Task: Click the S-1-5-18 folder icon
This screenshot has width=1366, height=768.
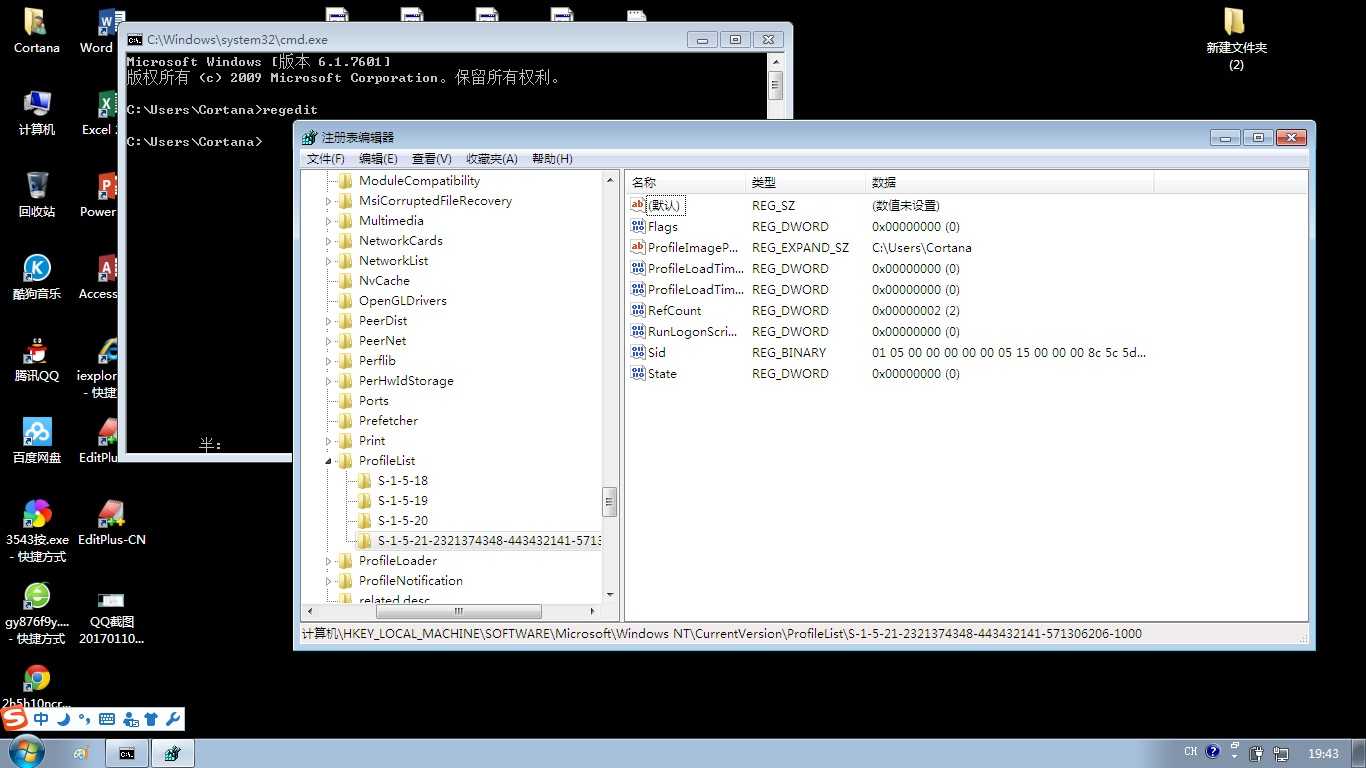Action: pyautogui.click(x=364, y=480)
